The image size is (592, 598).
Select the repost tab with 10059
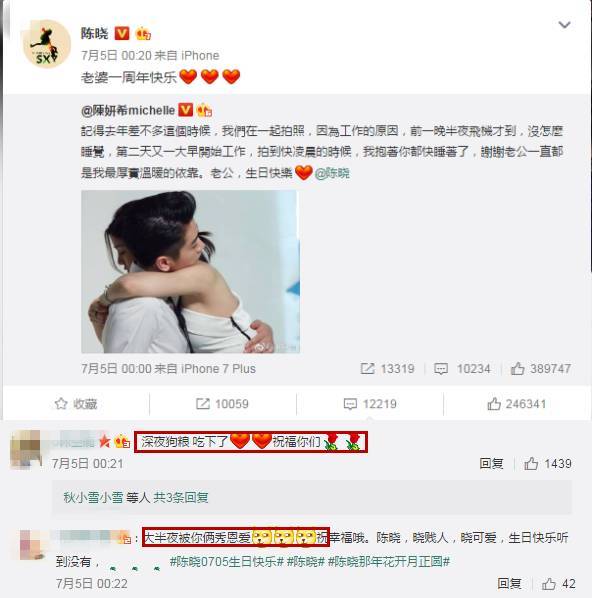point(222,404)
